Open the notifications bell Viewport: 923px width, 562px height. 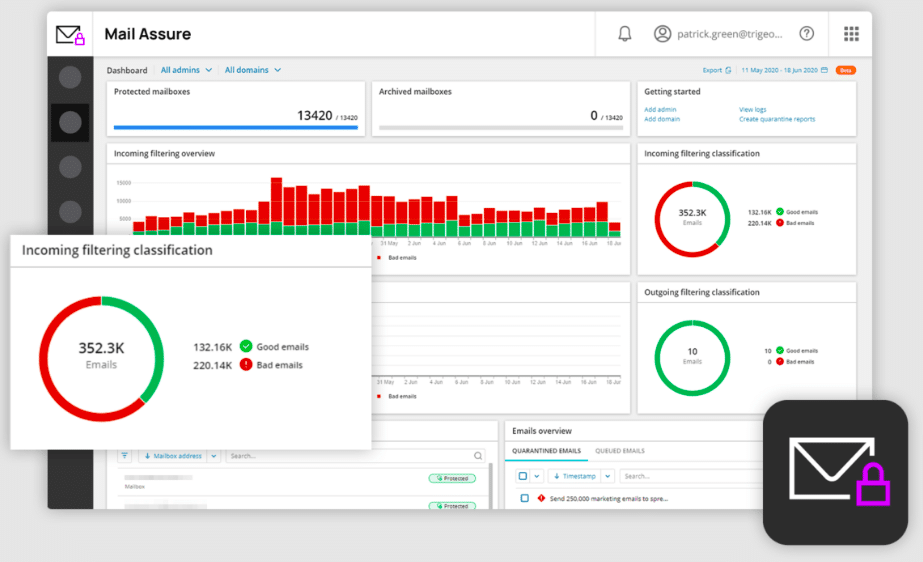(625, 34)
